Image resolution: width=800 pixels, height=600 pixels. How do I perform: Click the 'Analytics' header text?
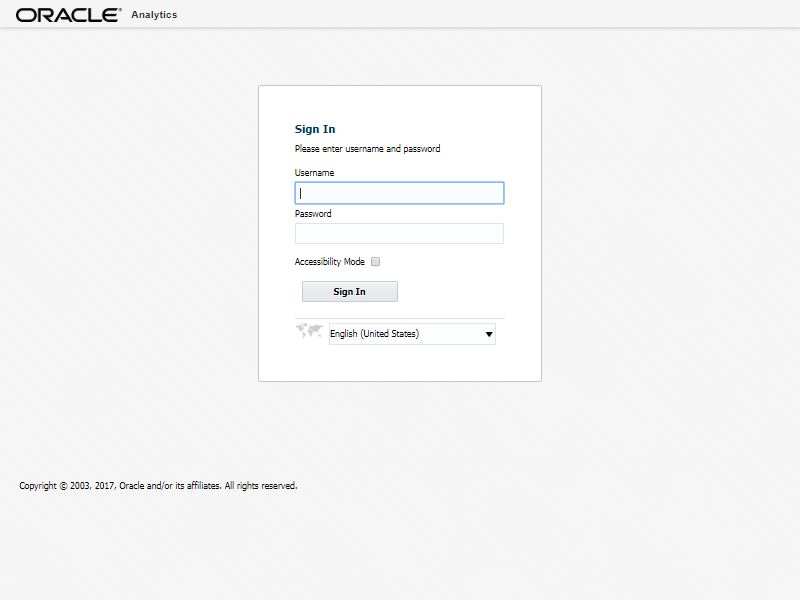(x=154, y=15)
